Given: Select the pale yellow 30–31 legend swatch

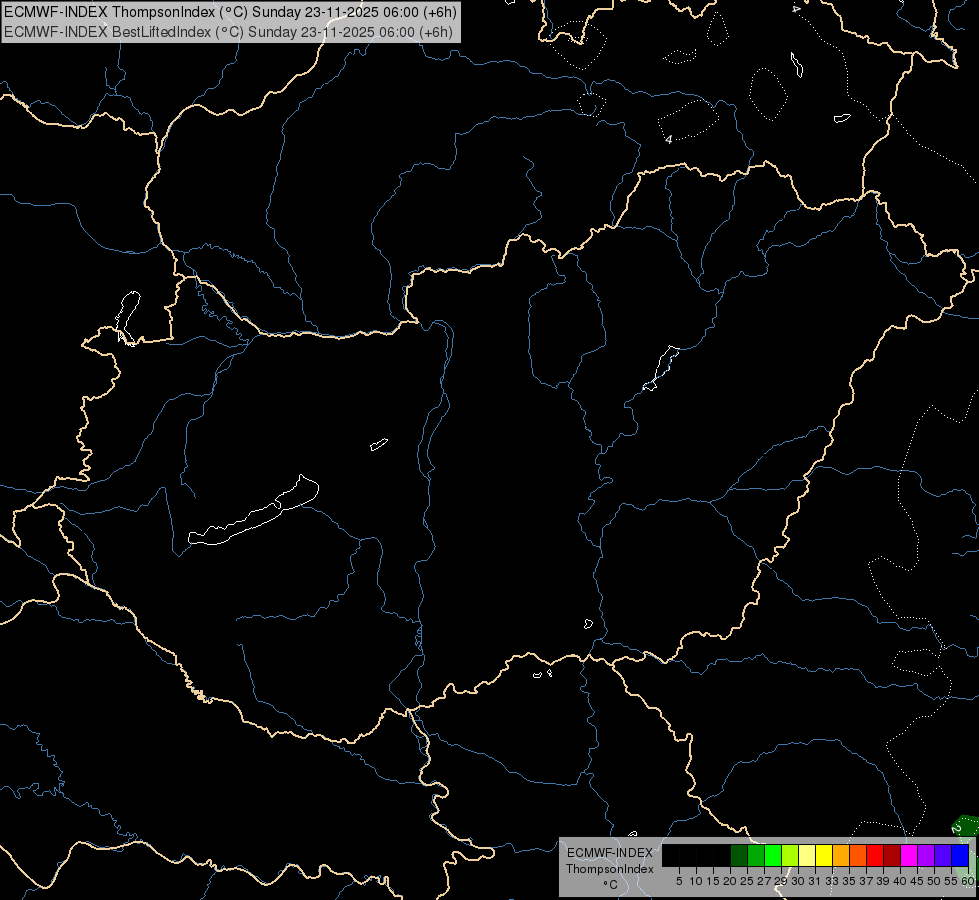Looking at the screenshot, I should pyautogui.click(x=807, y=855).
